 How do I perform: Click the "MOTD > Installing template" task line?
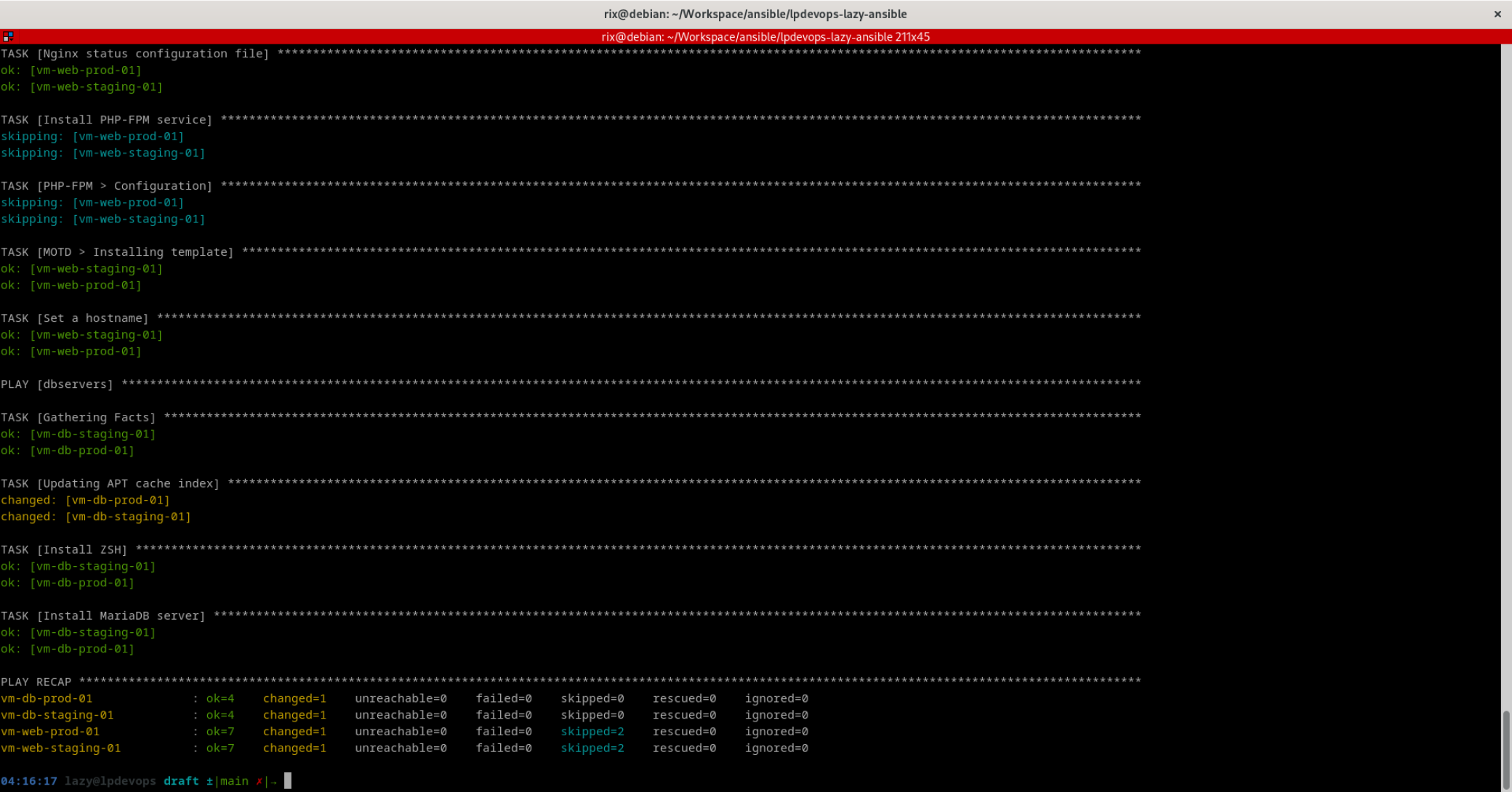click(118, 251)
